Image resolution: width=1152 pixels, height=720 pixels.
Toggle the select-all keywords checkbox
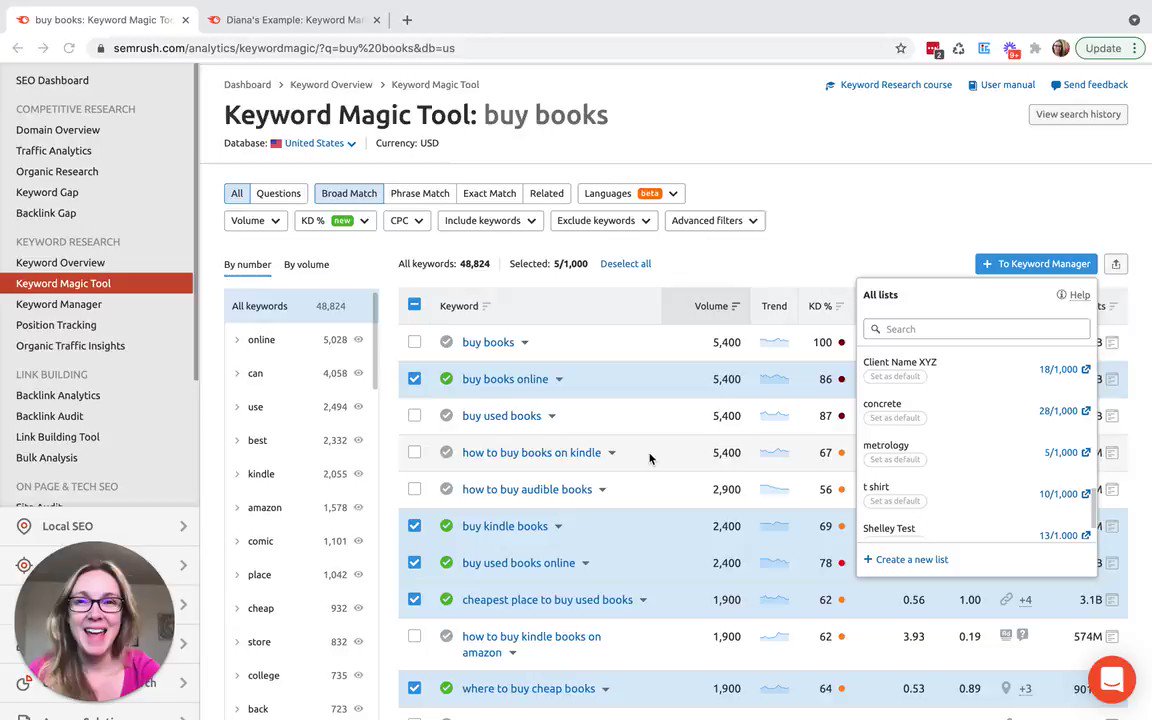pos(414,304)
